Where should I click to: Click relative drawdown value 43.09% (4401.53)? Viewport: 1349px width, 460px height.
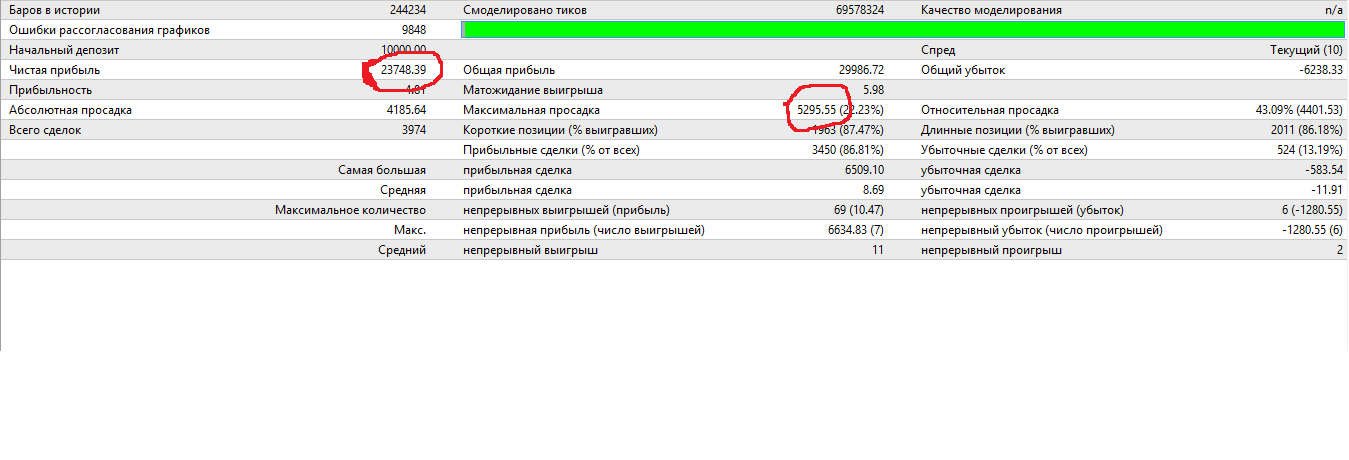(1300, 110)
